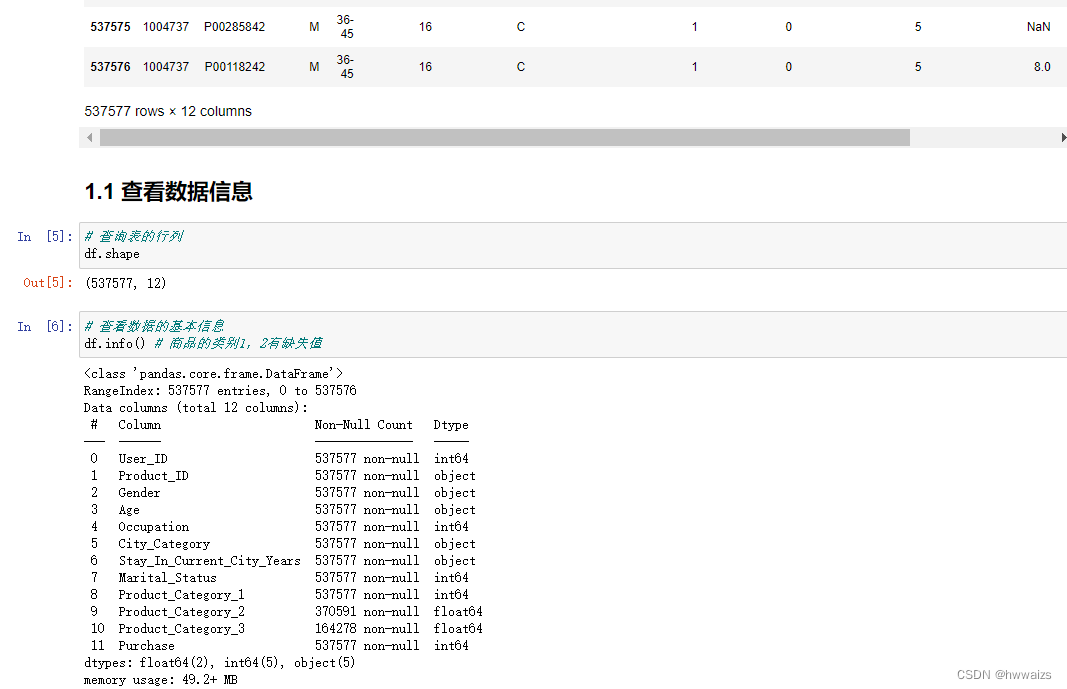
Task: Select the In [6] cell prompt
Action: [44, 326]
